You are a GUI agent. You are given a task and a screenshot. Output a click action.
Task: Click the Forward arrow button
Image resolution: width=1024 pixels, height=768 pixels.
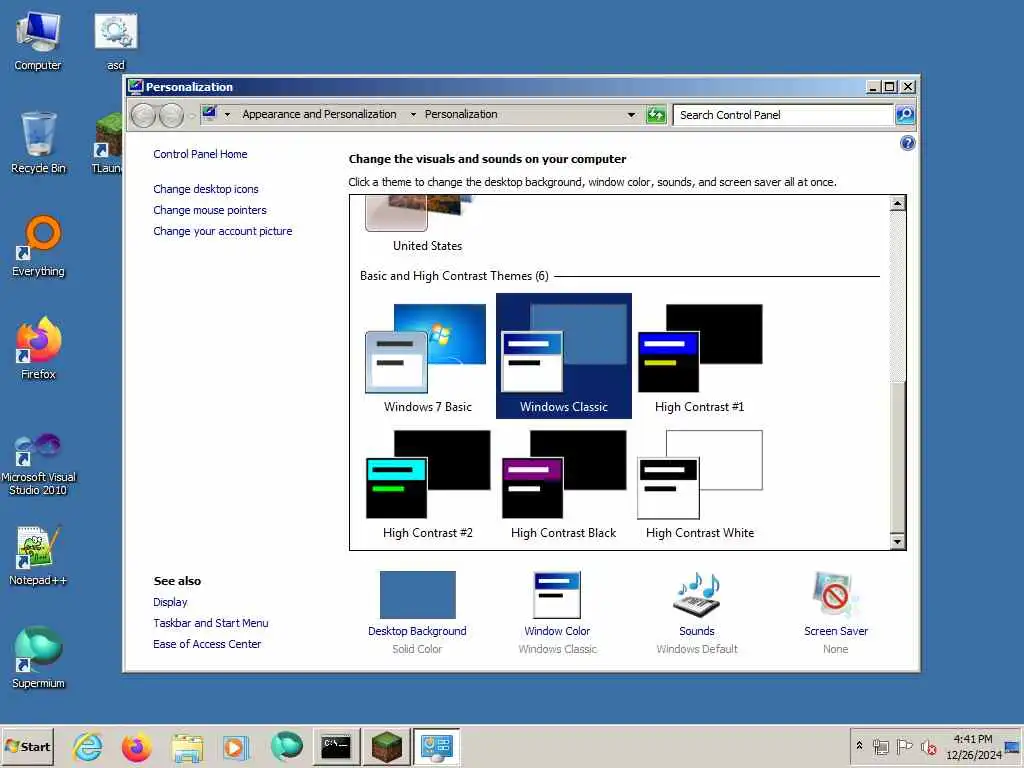171,116
